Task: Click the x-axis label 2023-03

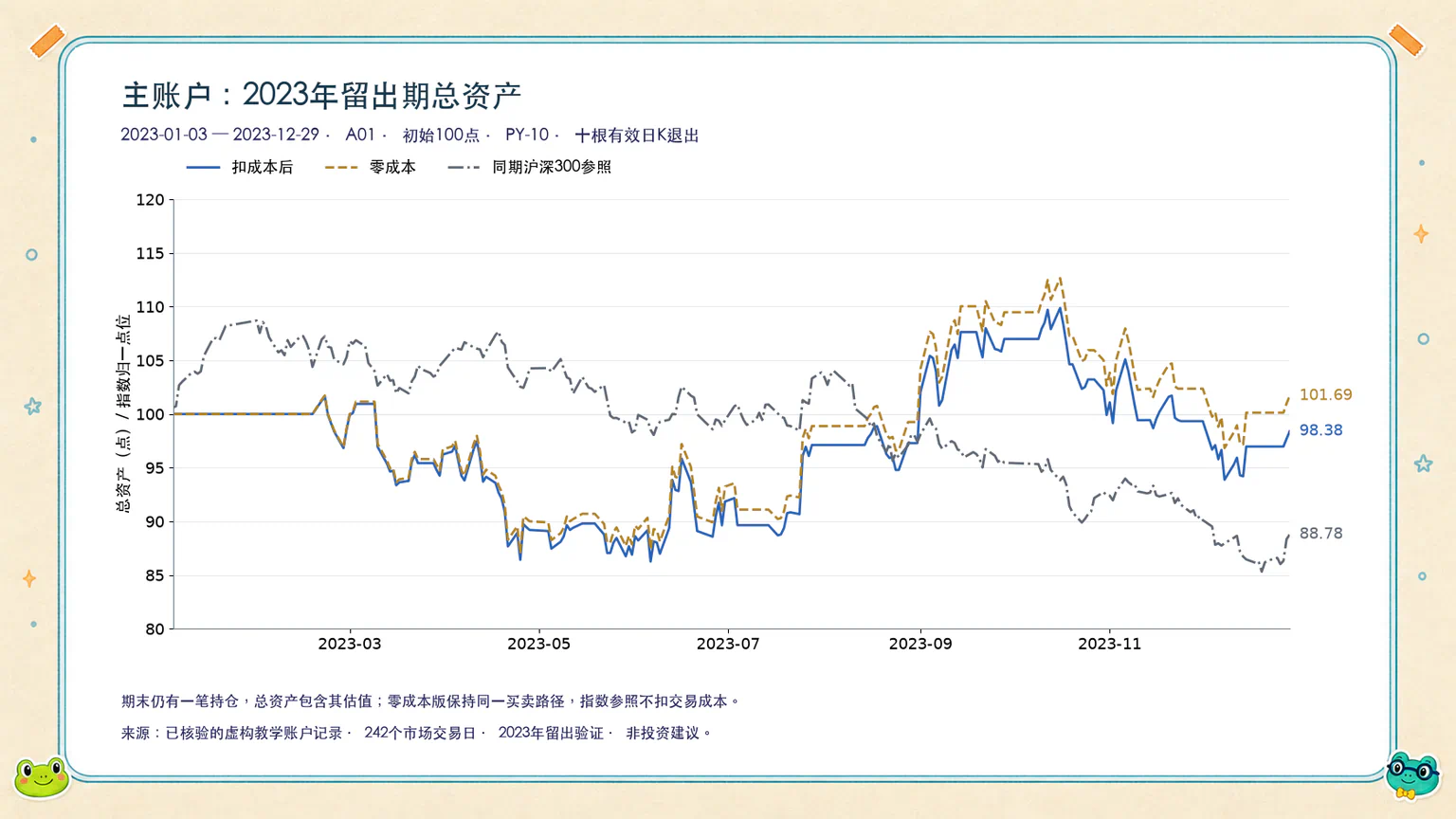Action: click(350, 644)
